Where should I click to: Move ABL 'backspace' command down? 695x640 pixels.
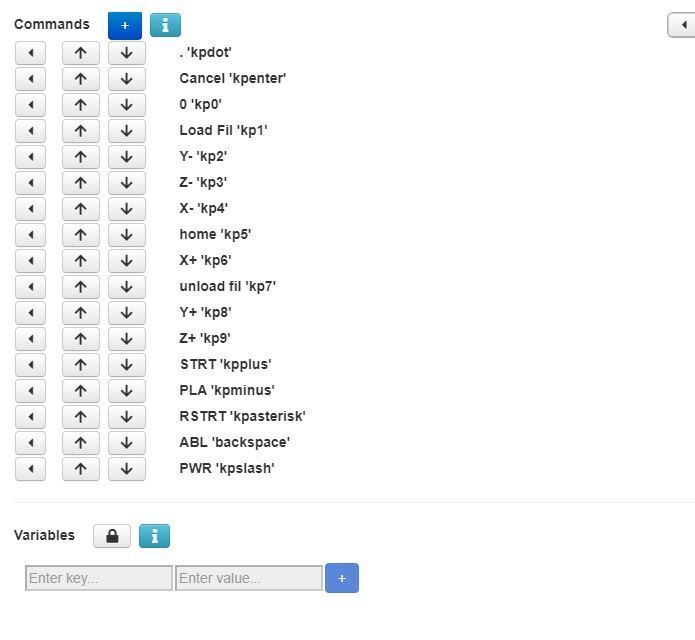pyautogui.click(x=126, y=442)
